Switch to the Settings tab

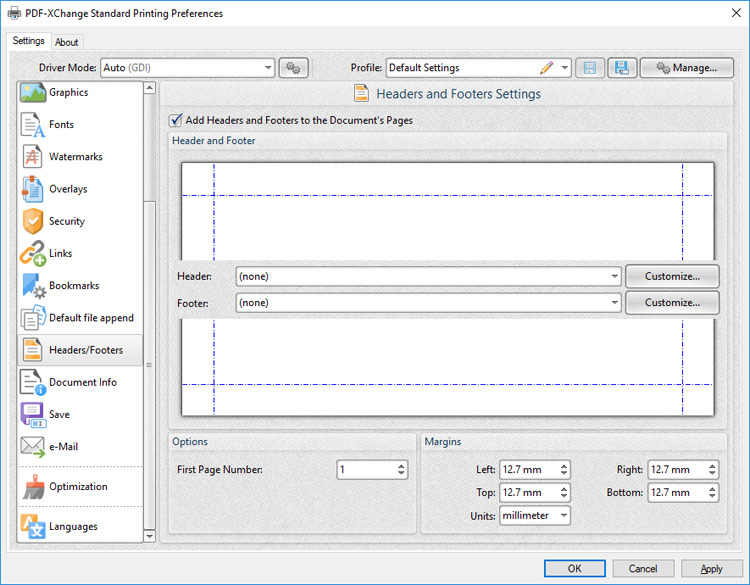click(x=29, y=41)
